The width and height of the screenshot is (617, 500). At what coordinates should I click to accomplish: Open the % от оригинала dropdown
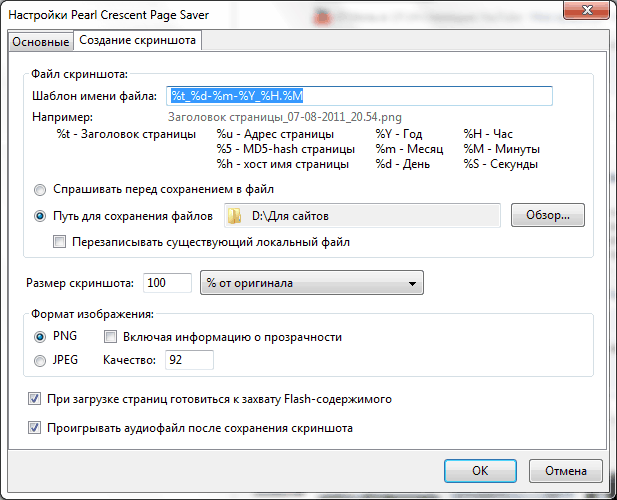[312, 283]
